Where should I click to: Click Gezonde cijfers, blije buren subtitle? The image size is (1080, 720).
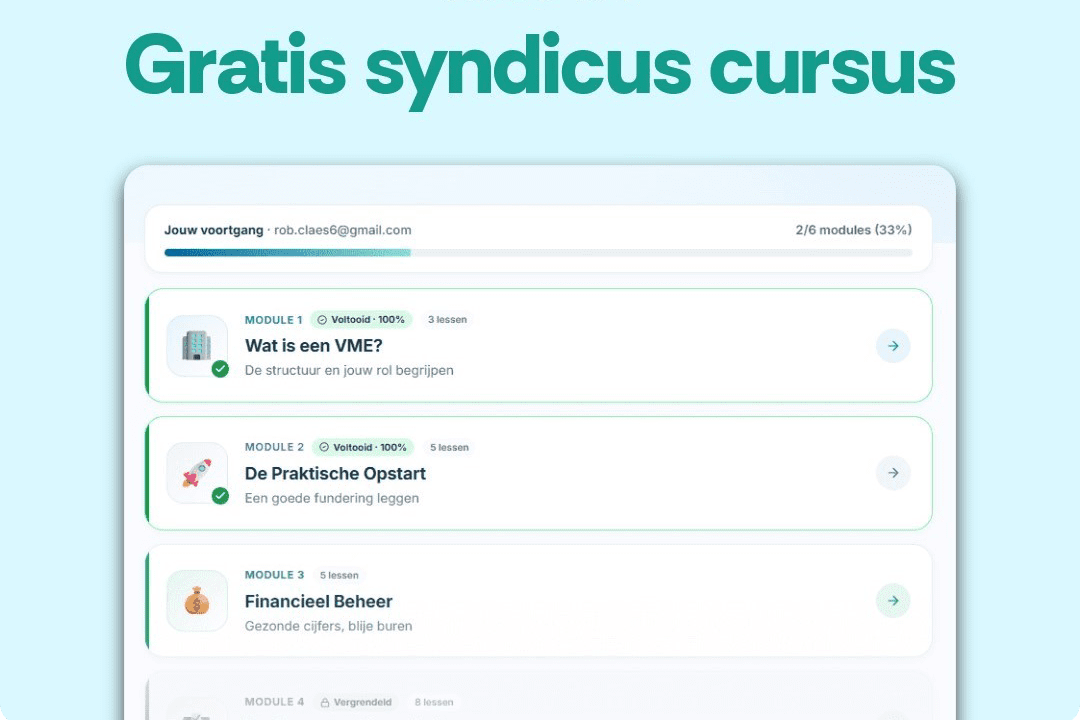[329, 626]
